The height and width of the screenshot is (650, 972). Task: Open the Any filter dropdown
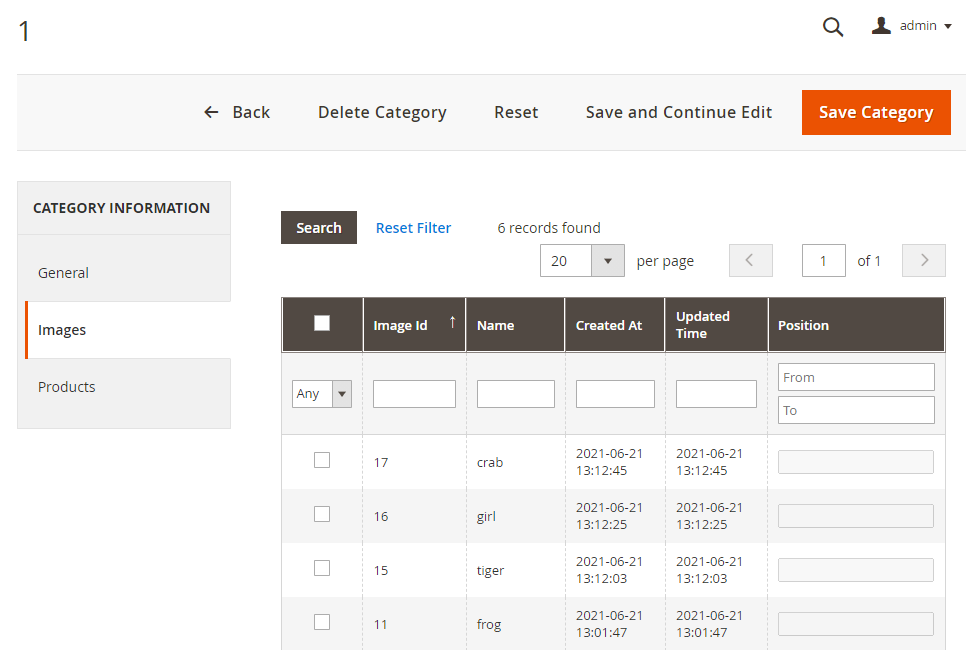322,394
